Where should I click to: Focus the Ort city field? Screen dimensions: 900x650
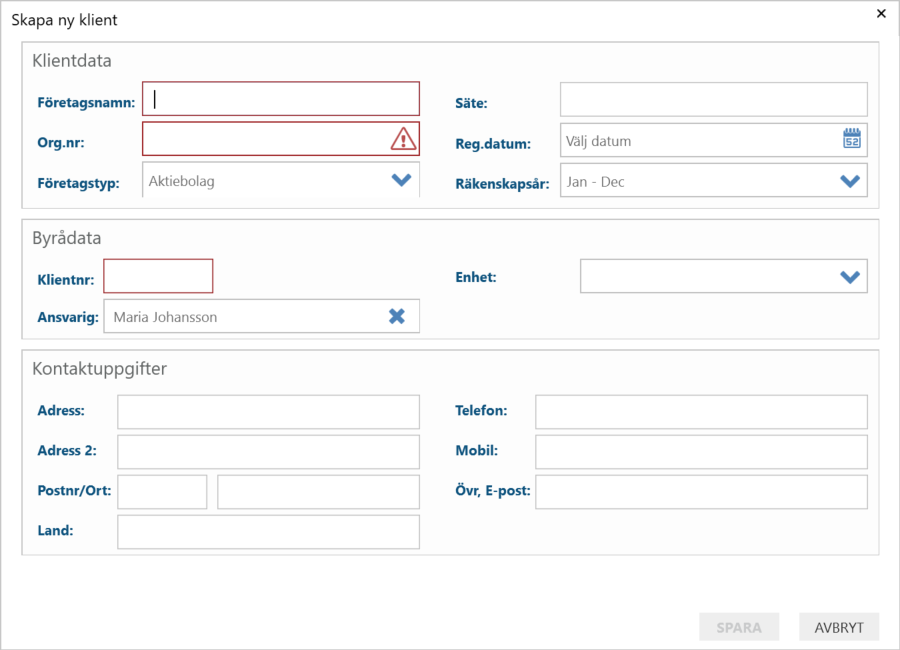point(319,492)
